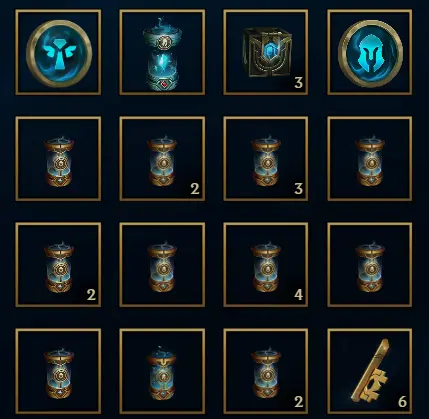Click last capsule in the second row
Viewport: 429px width, 419px height.
[370, 159]
